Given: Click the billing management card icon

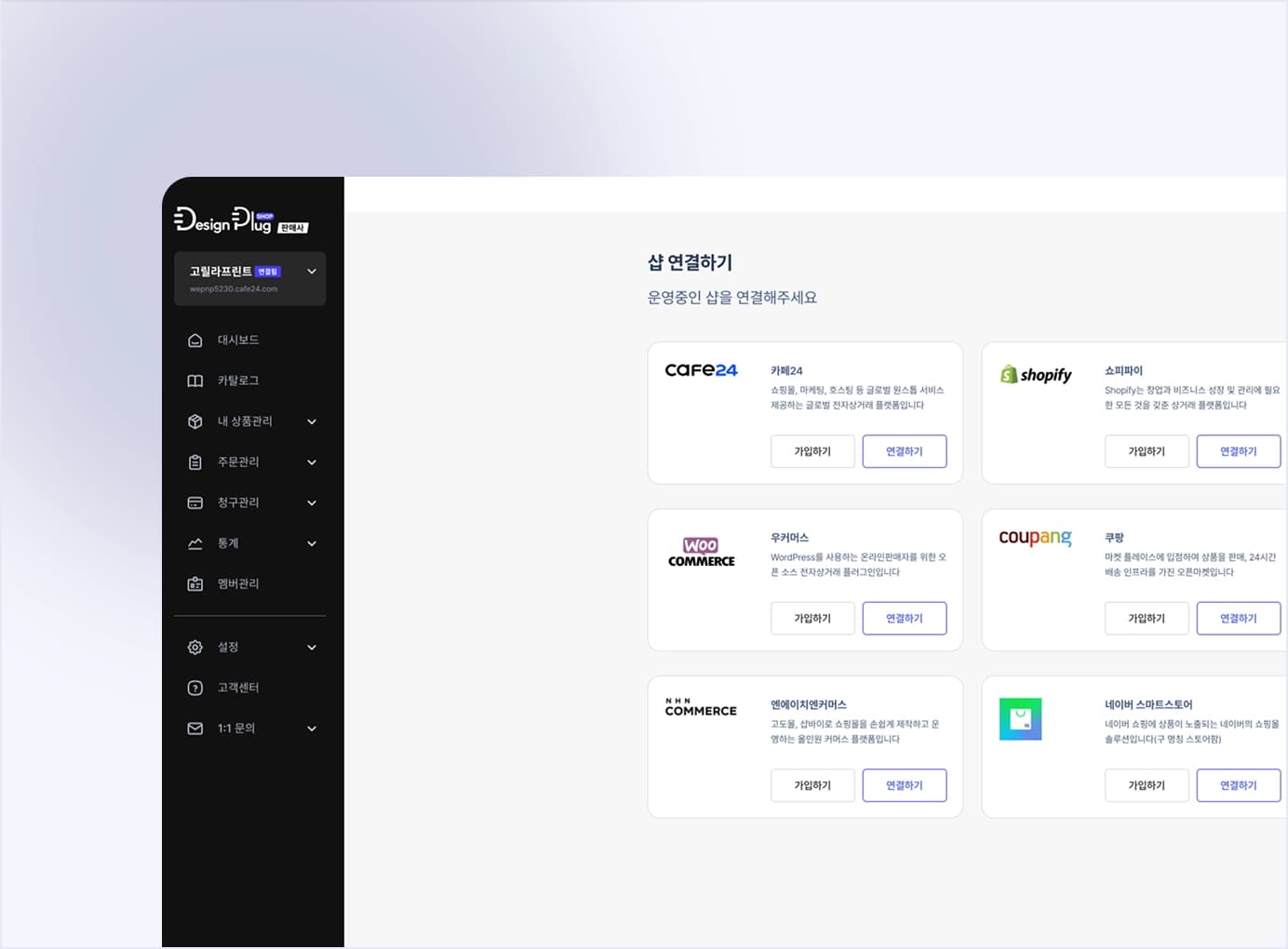Looking at the screenshot, I should [195, 502].
